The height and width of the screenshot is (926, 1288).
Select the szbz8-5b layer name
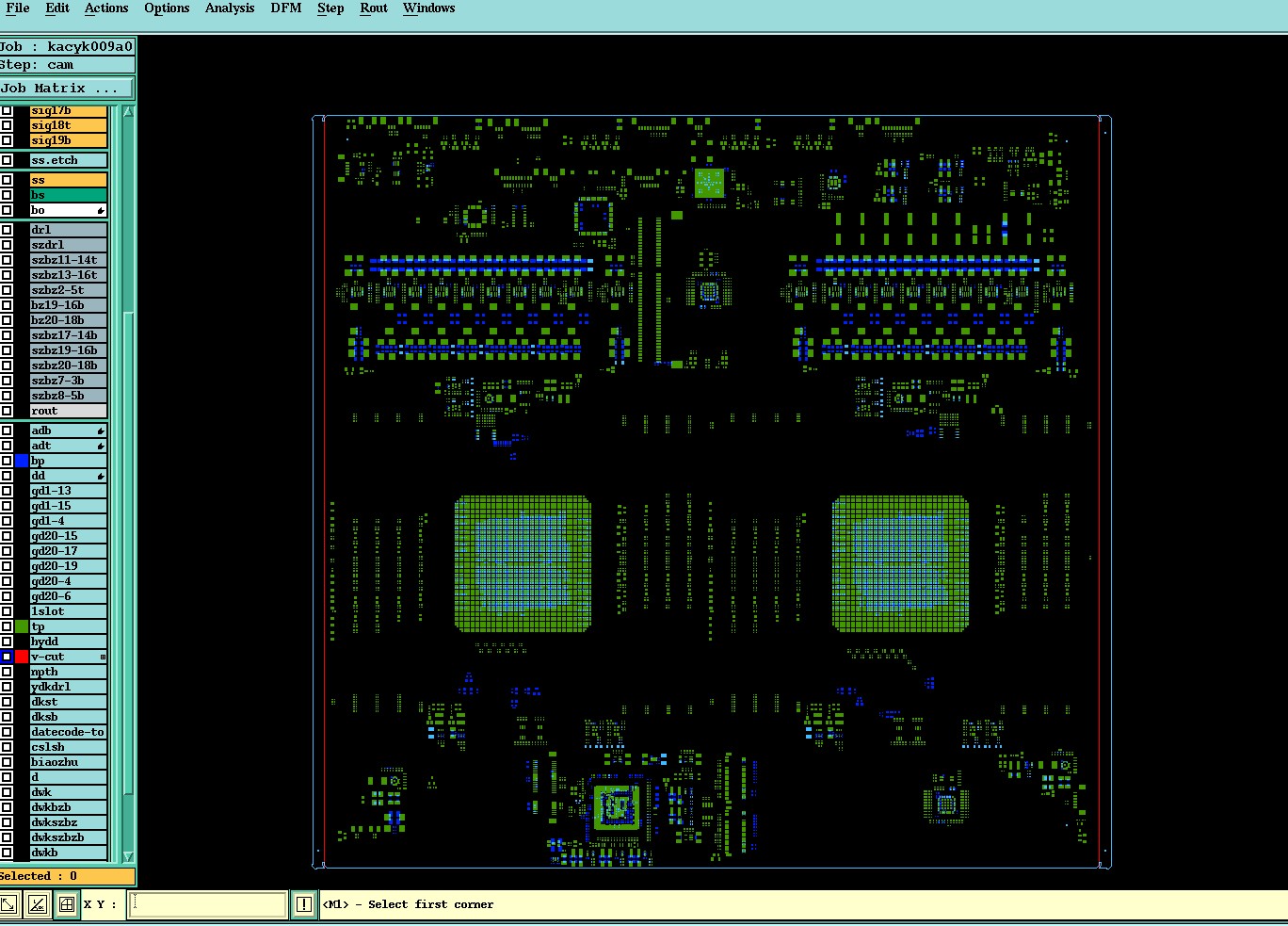pyautogui.click(x=68, y=396)
